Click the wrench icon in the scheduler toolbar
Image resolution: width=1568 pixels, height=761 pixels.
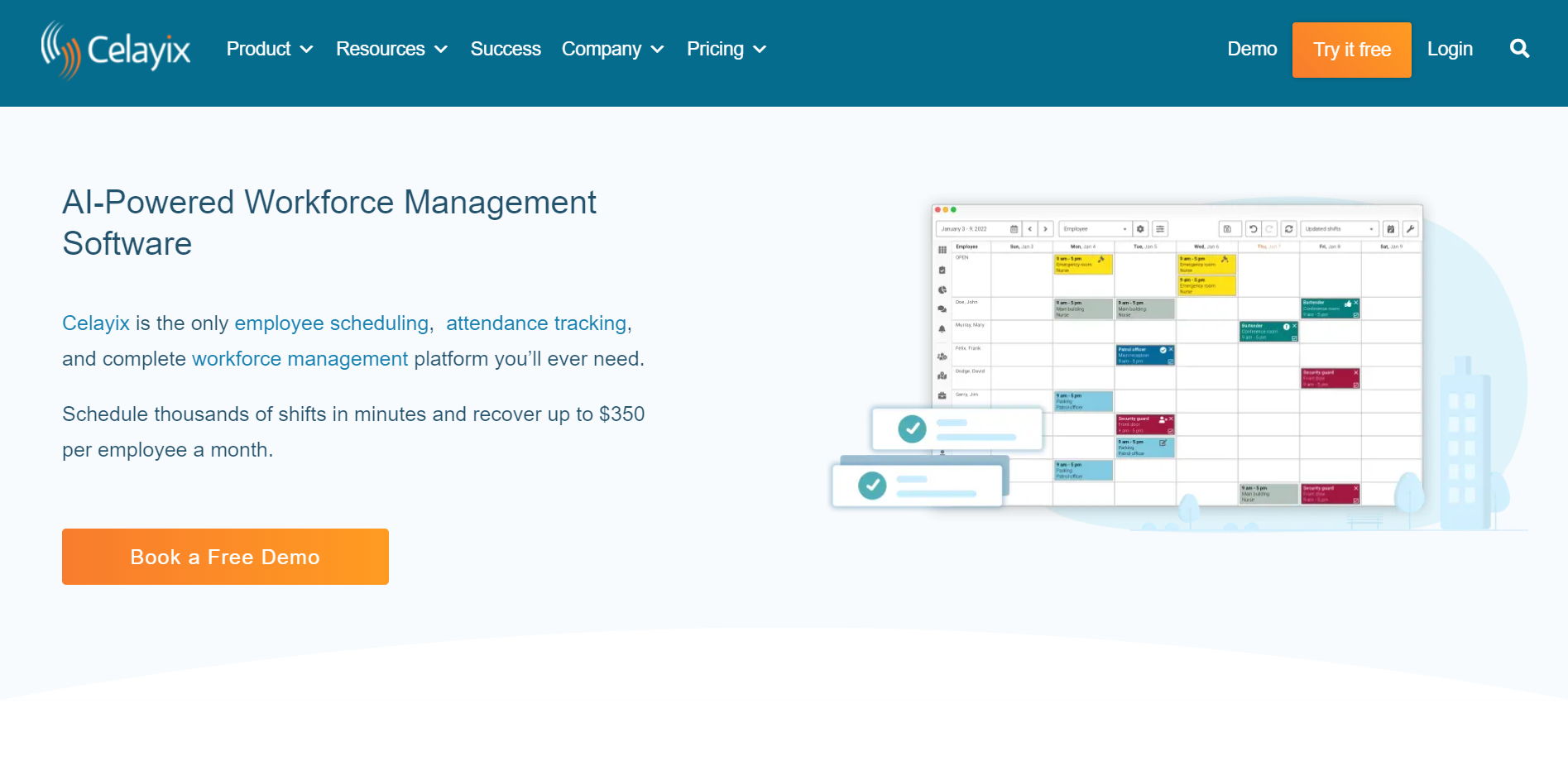tap(1410, 229)
